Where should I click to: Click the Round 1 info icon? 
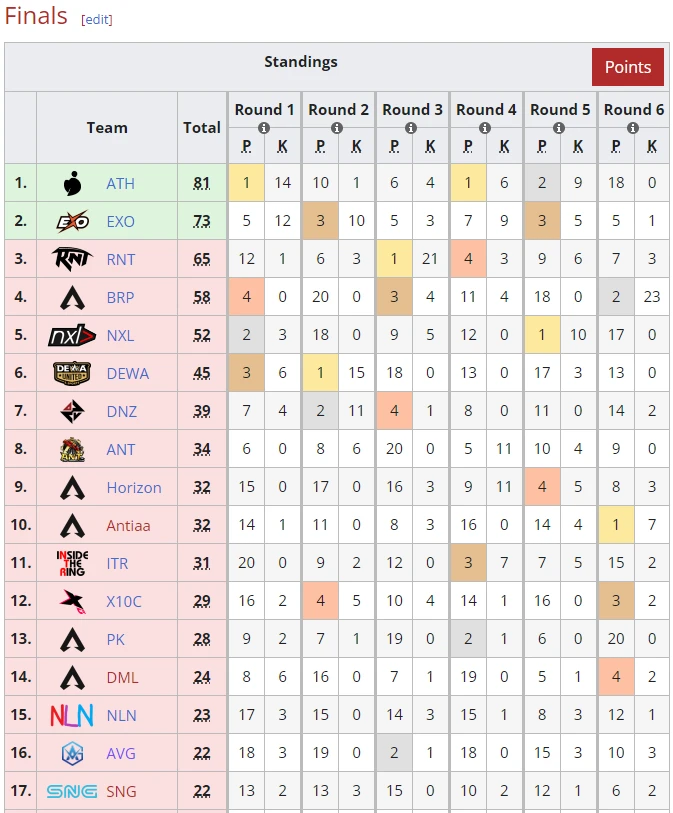tap(264, 128)
